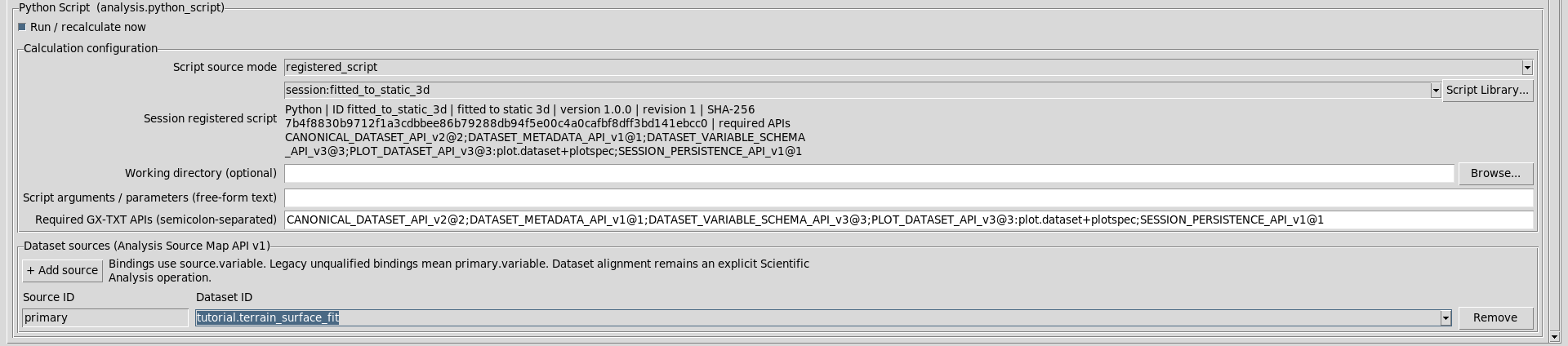Click the SHA-256 script details text
This screenshot has height=346, width=1568.
tap(545, 130)
